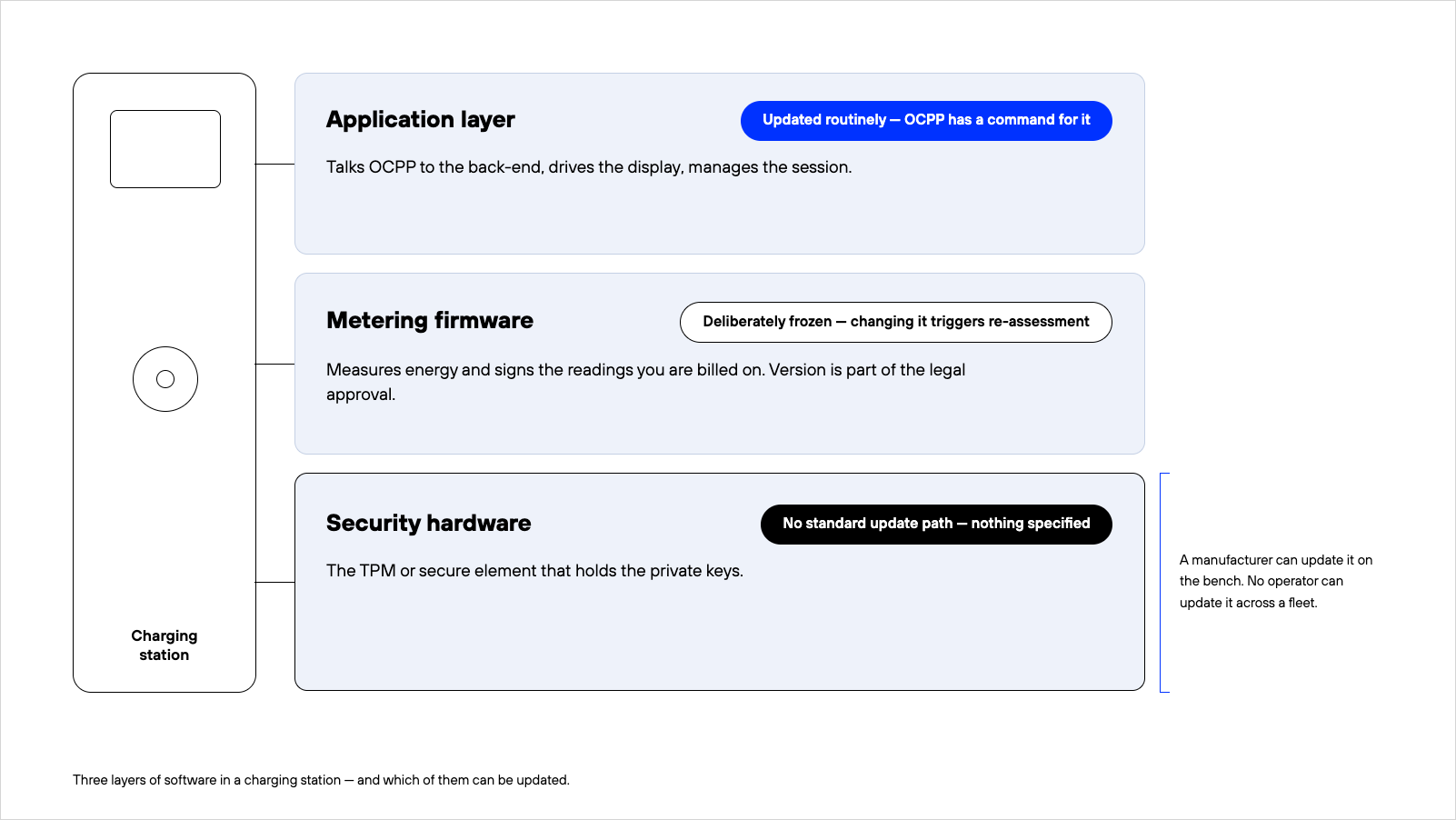
Task: Click the 'Deliberately frozen — changing it triggers re-assessment' pill
Action: pyautogui.click(x=896, y=322)
